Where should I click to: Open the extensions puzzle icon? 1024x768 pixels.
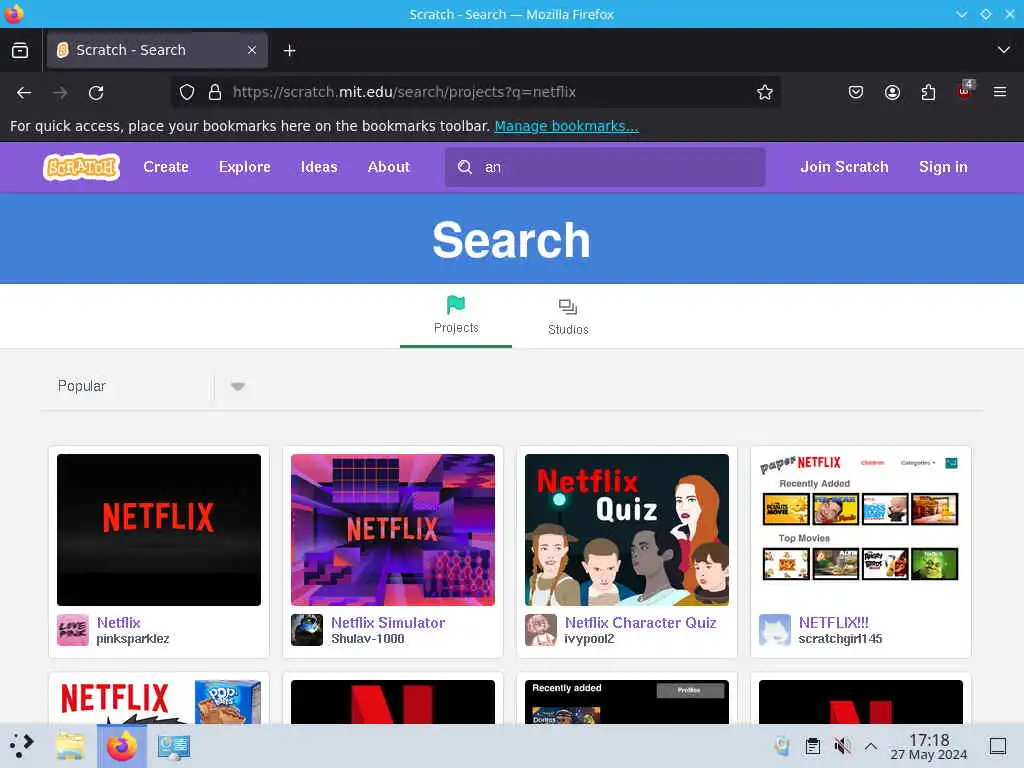(928, 92)
